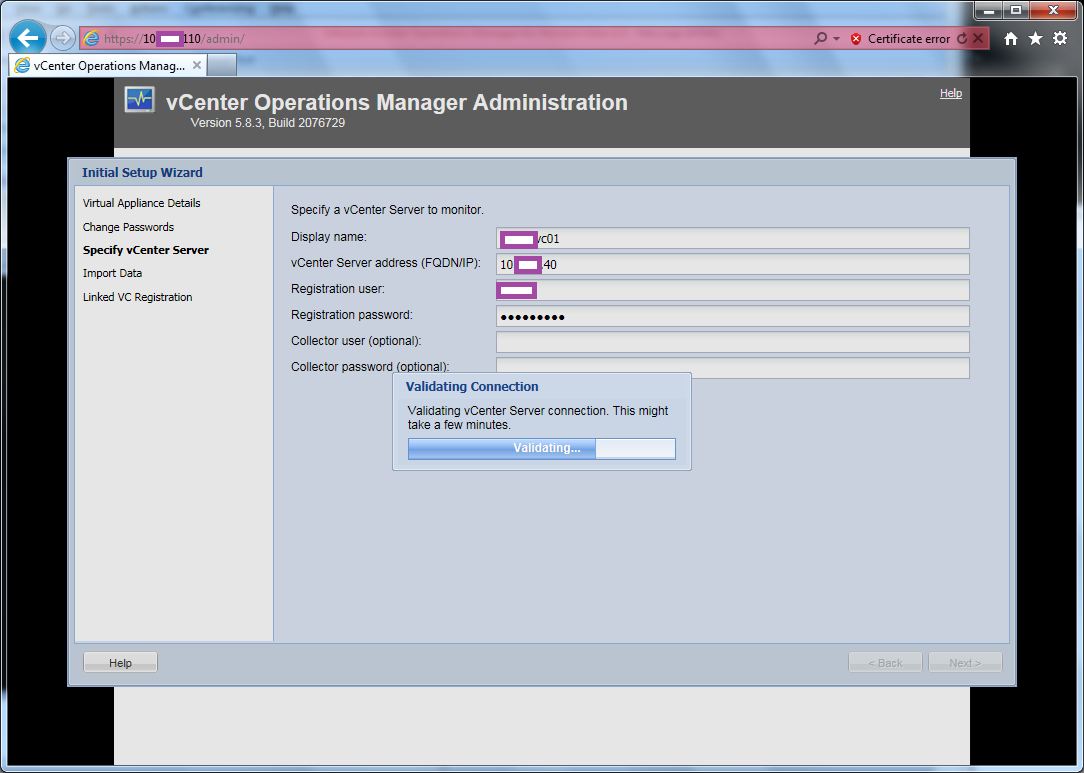Expand the address bar search dropdown arrow
The image size is (1084, 773).
click(836, 39)
